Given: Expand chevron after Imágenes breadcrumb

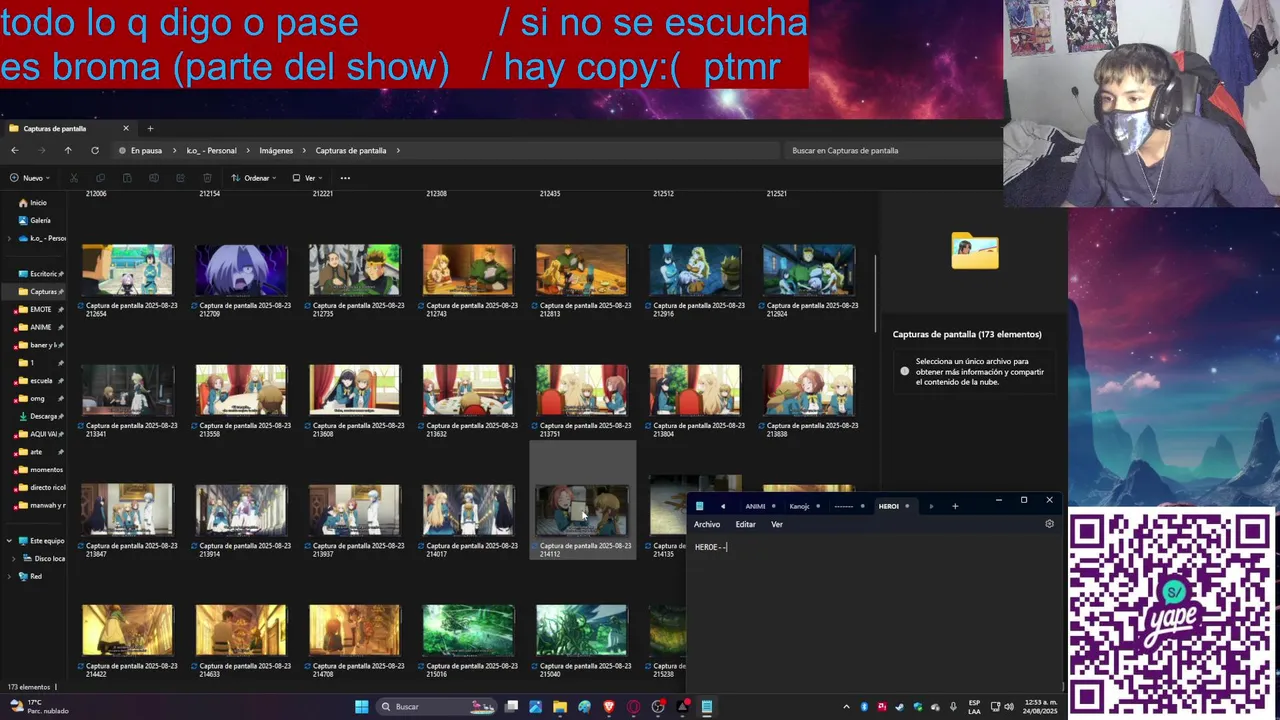Looking at the screenshot, I should click(x=304, y=150).
